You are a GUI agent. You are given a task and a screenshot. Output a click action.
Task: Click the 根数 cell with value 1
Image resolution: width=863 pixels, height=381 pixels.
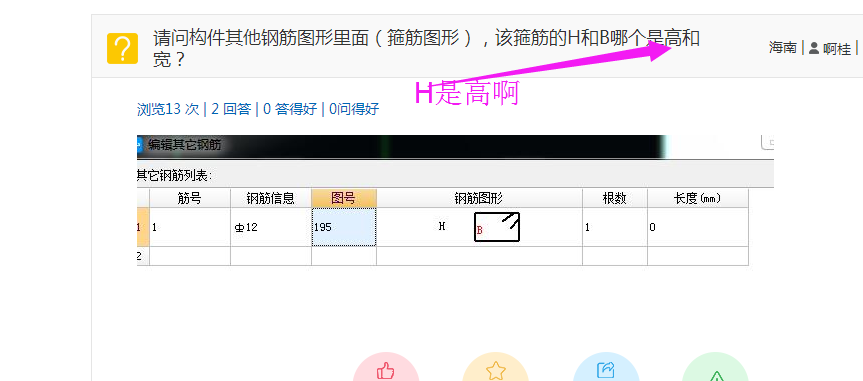(615, 227)
